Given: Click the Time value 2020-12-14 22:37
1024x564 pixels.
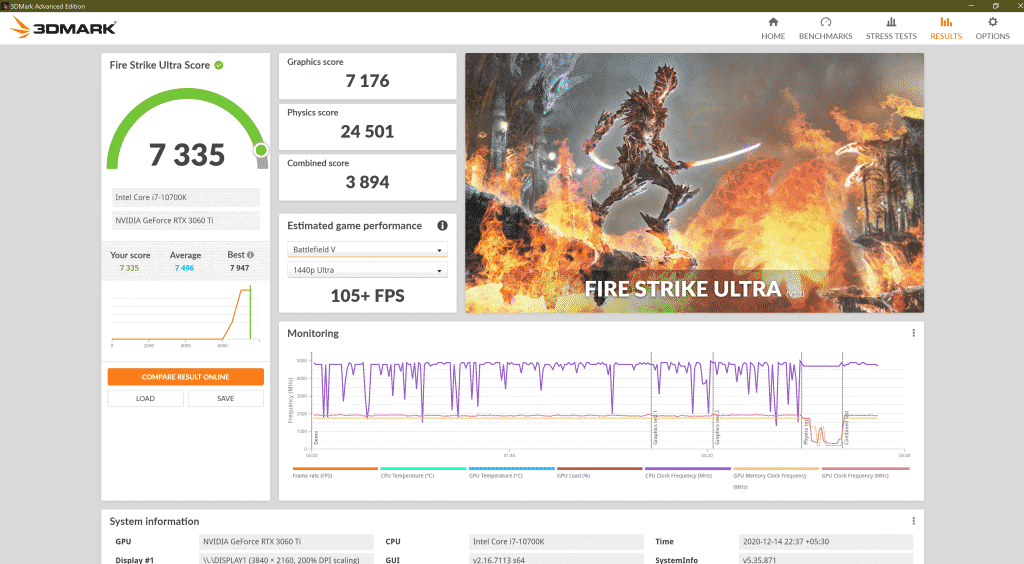Looking at the screenshot, I should (825, 541).
